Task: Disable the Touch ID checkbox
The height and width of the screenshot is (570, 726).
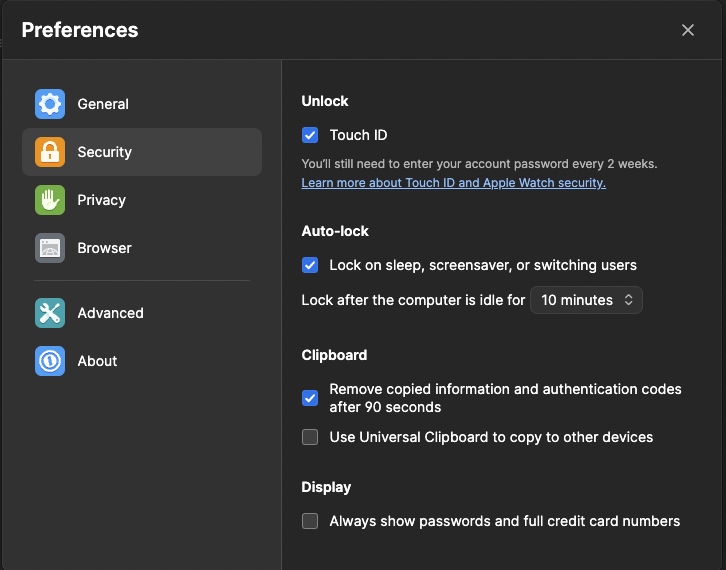Action: click(310, 135)
